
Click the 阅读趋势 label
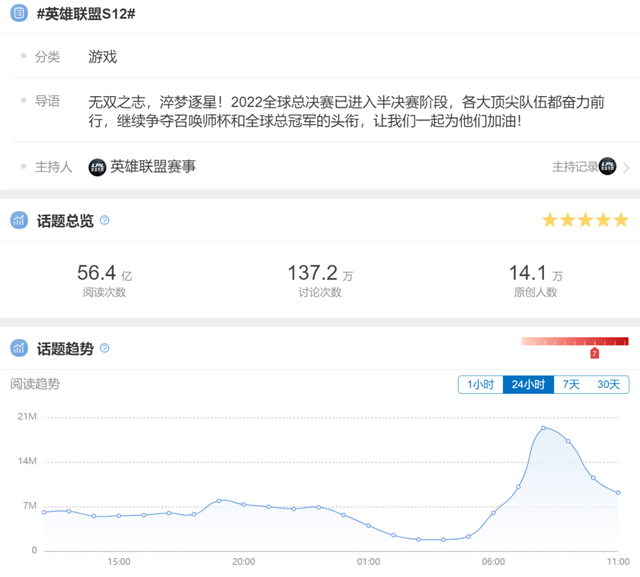pyautogui.click(x=35, y=384)
